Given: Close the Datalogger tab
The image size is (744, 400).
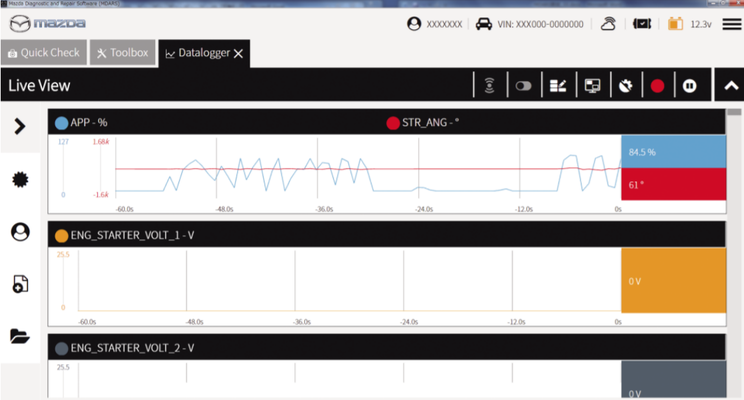Looking at the screenshot, I should [238, 53].
